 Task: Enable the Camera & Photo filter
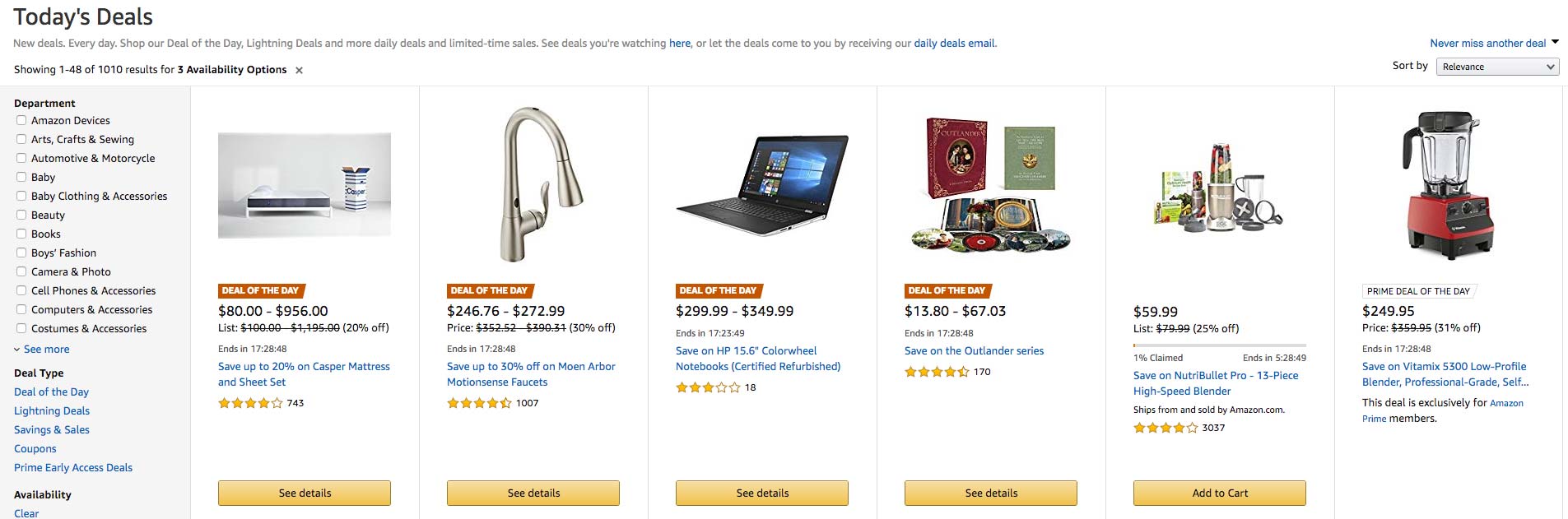pyautogui.click(x=21, y=271)
